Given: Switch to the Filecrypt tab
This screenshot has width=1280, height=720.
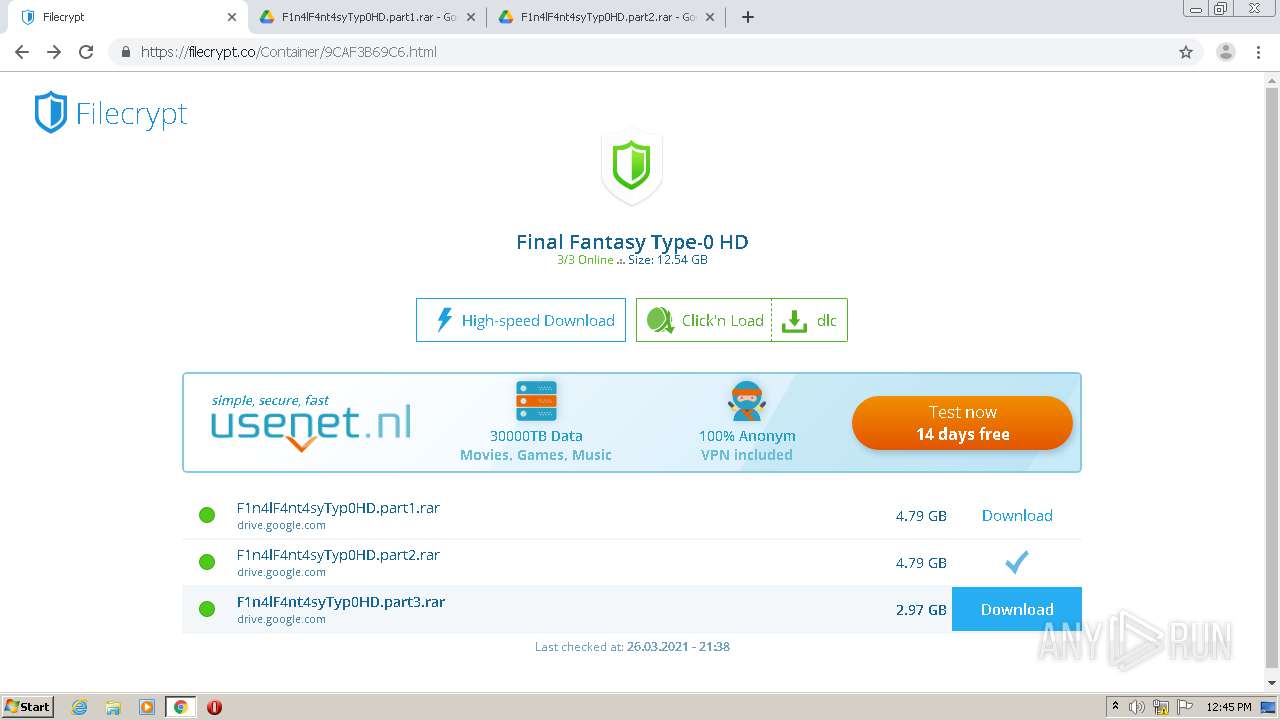Looking at the screenshot, I should (x=127, y=17).
